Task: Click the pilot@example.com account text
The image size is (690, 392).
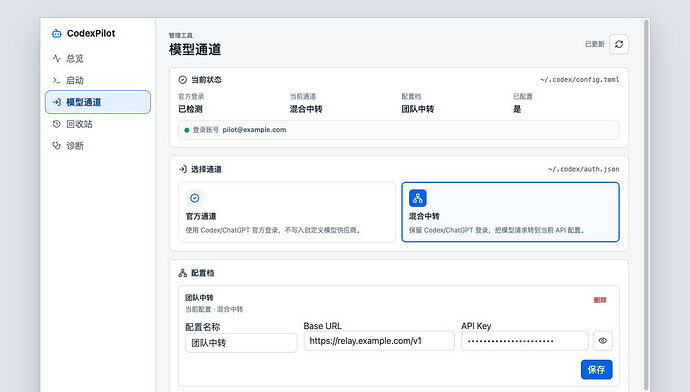Action: coord(254,130)
